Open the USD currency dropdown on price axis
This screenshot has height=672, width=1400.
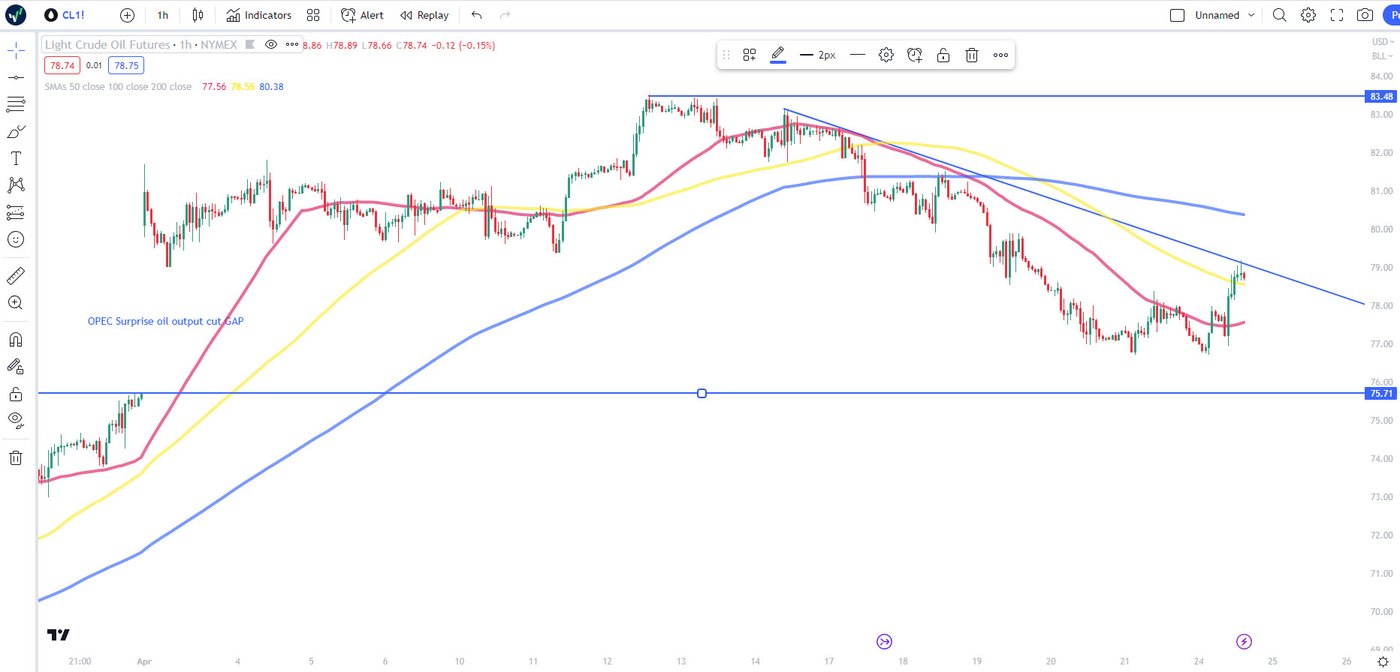click(x=1381, y=42)
